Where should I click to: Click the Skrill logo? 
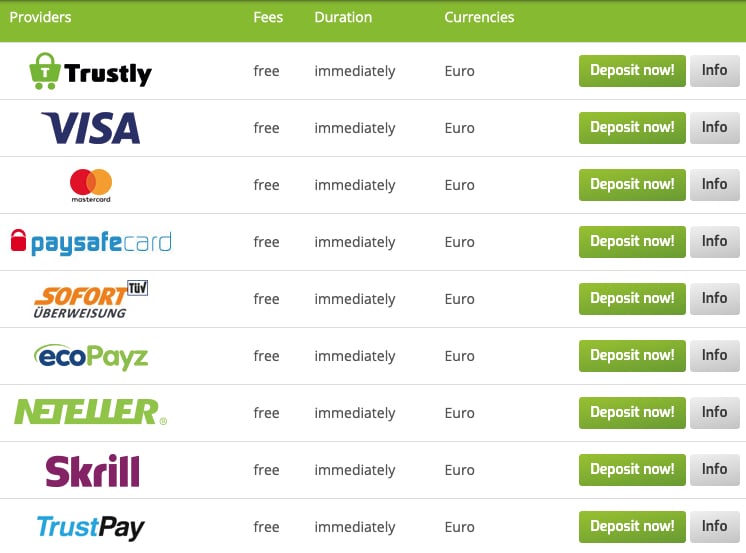coord(92,471)
